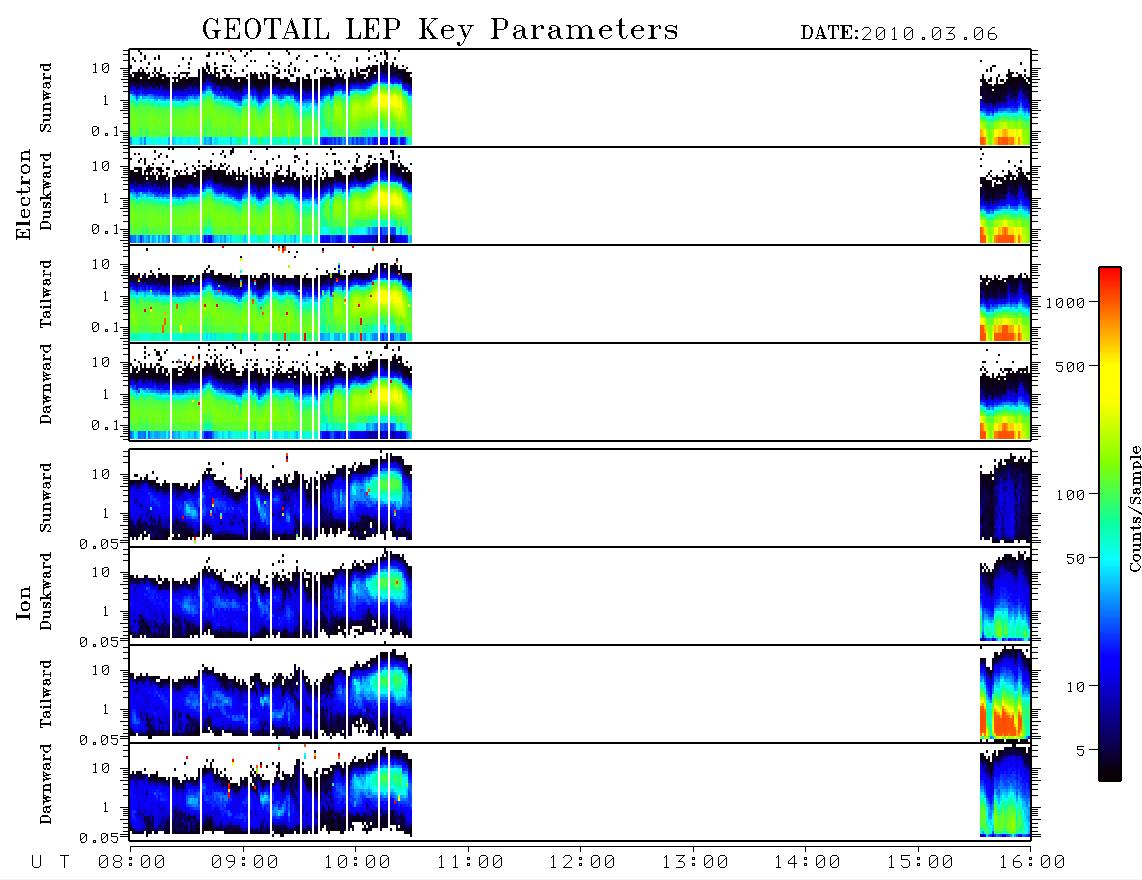This screenshot has width=1142, height=880.
Task: Click the '5' color scale label
Action: 1081,750
